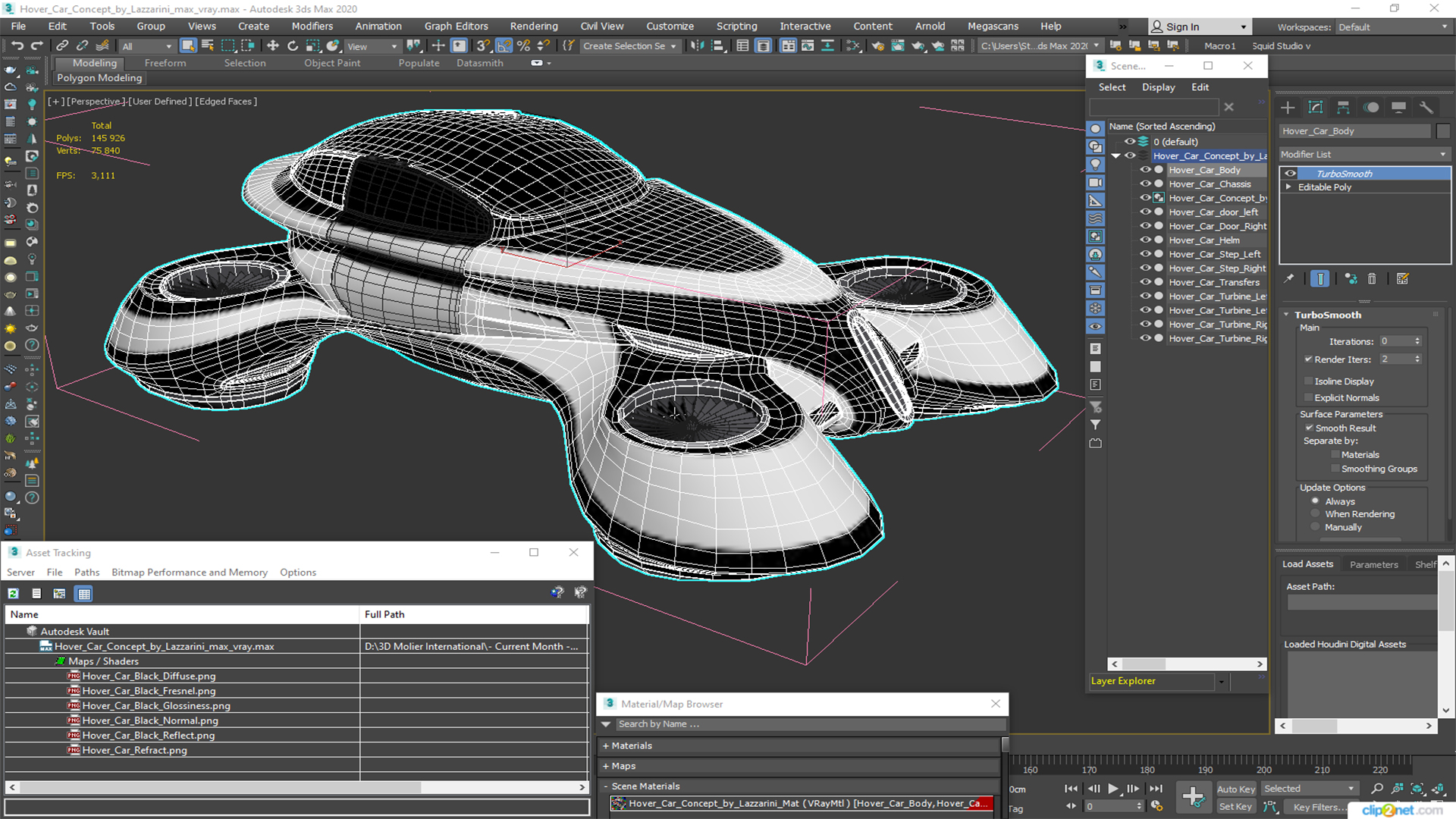Enable the Isoline Display checkbox
This screenshot has height=819, width=1456.
coord(1308,381)
